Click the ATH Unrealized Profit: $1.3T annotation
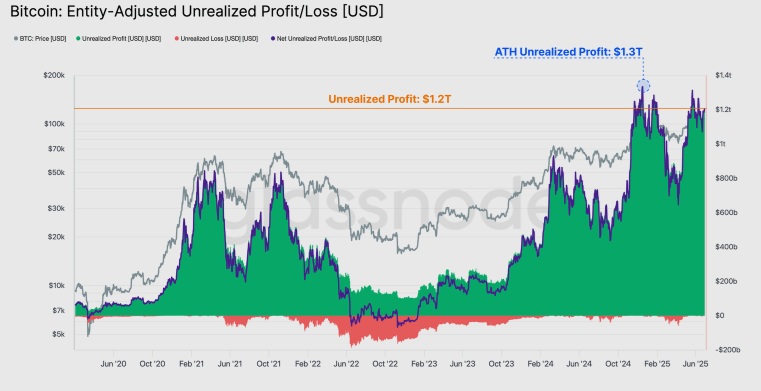This screenshot has height=391, width=761. (x=568, y=52)
